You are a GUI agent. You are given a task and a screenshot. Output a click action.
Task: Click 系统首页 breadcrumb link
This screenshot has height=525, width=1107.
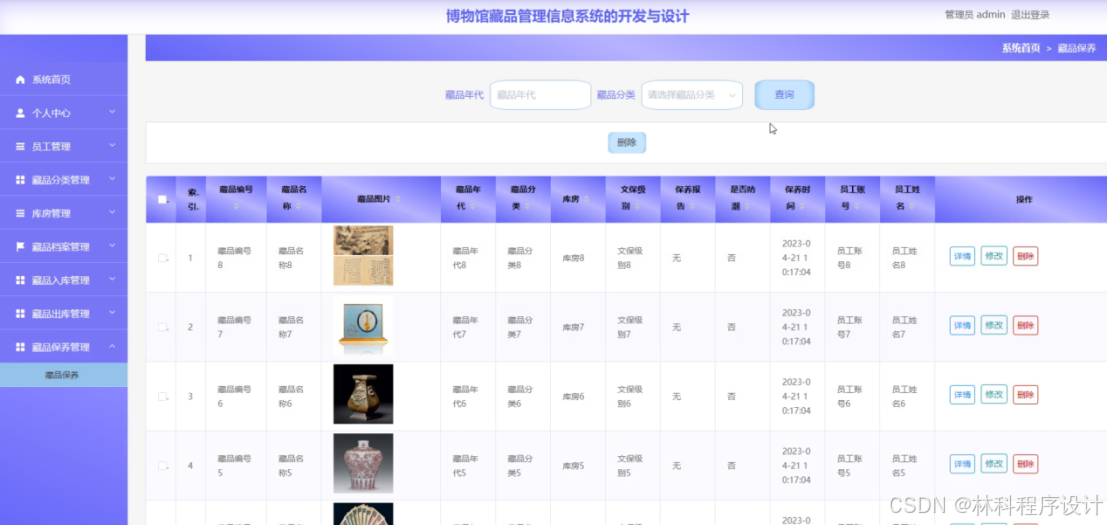point(1021,48)
